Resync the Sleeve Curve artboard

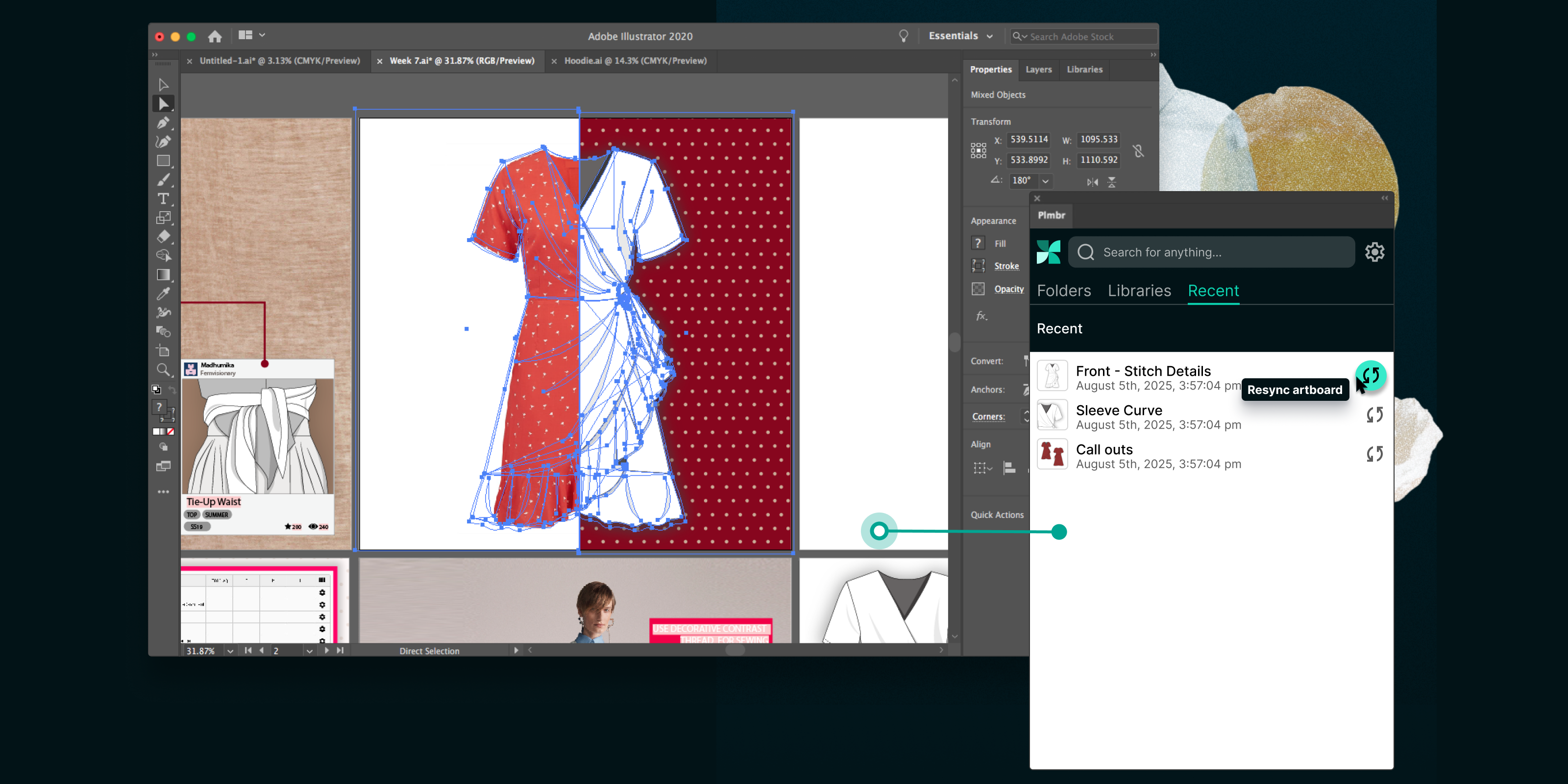click(x=1374, y=415)
